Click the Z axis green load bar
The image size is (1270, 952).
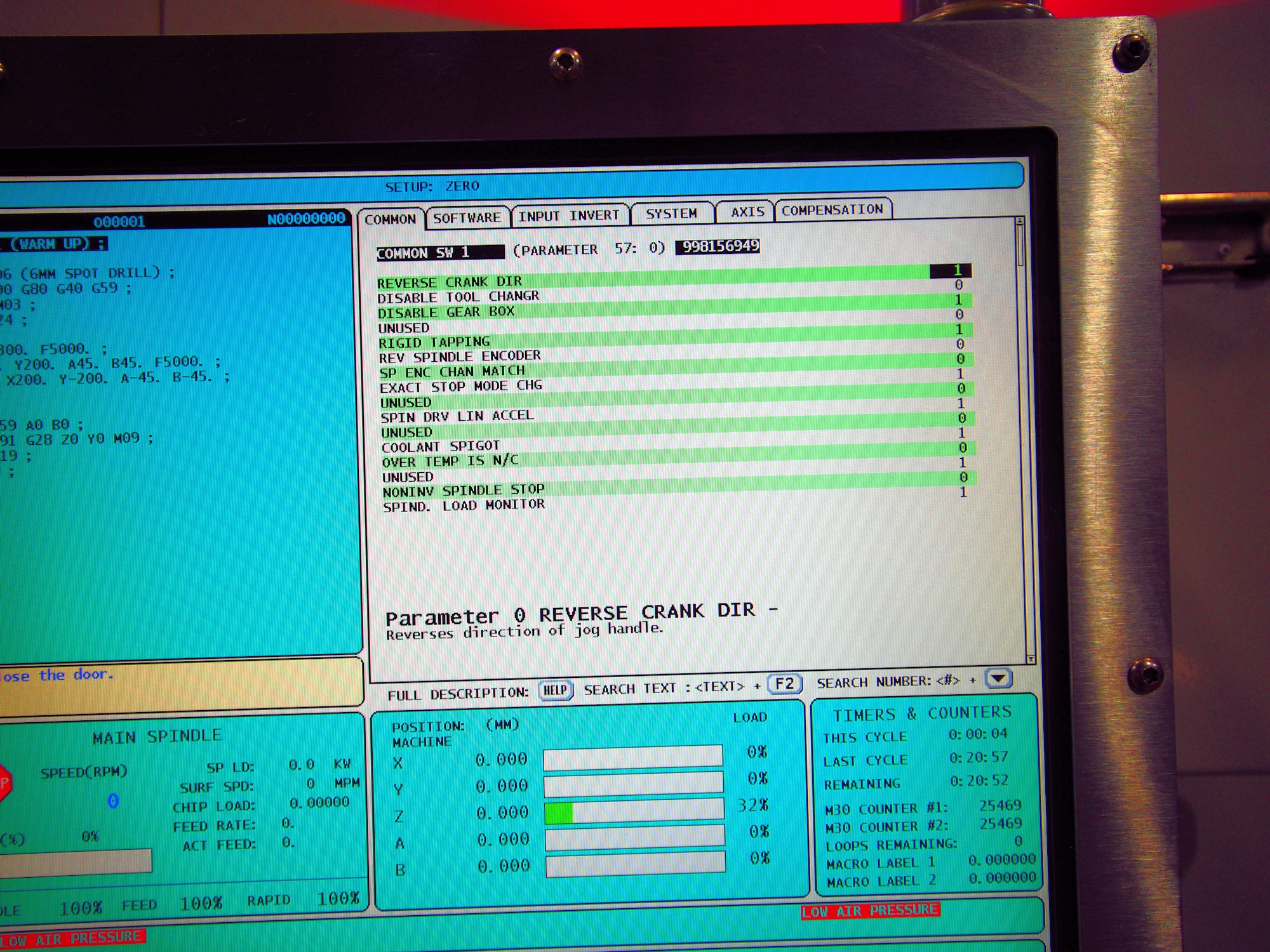[559, 813]
